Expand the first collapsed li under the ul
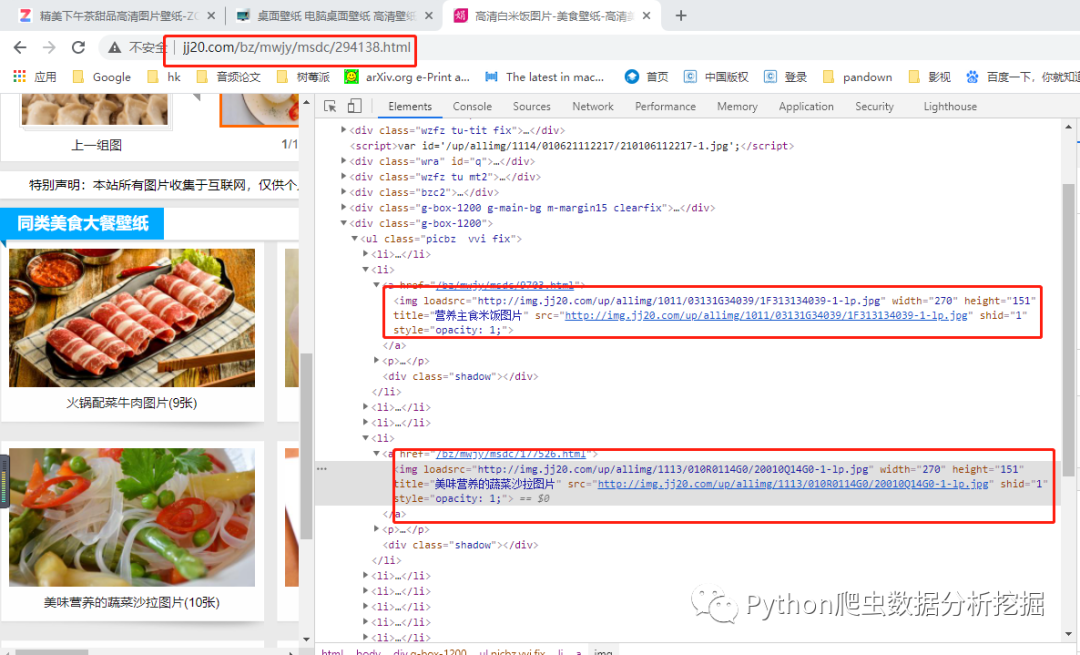The image size is (1080, 655). pyautogui.click(x=365, y=254)
